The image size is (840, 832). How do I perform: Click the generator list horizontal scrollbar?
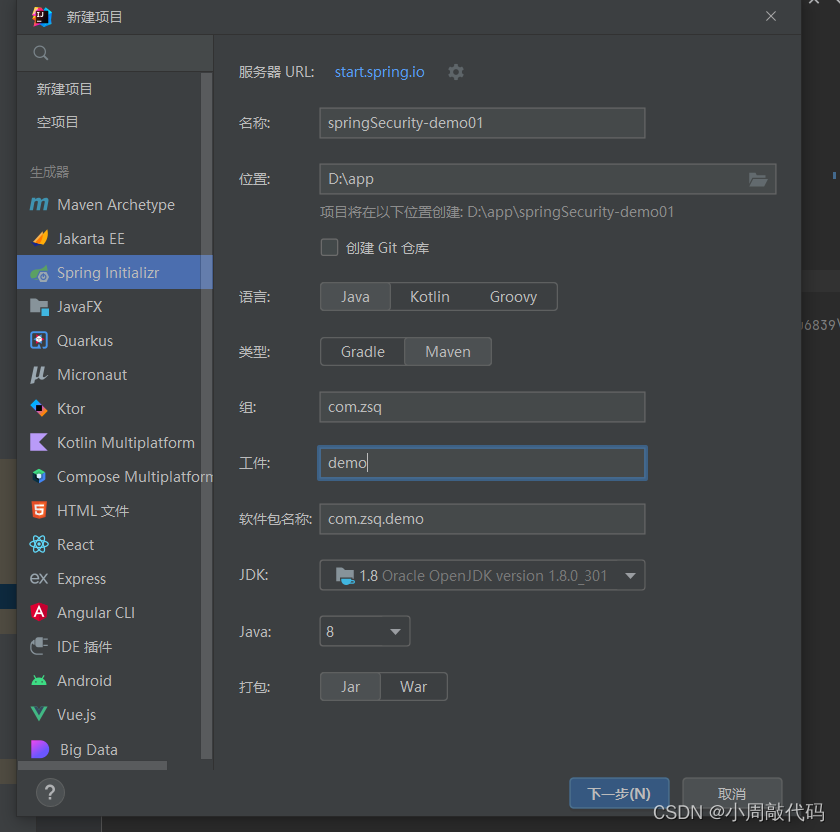pos(93,766)
